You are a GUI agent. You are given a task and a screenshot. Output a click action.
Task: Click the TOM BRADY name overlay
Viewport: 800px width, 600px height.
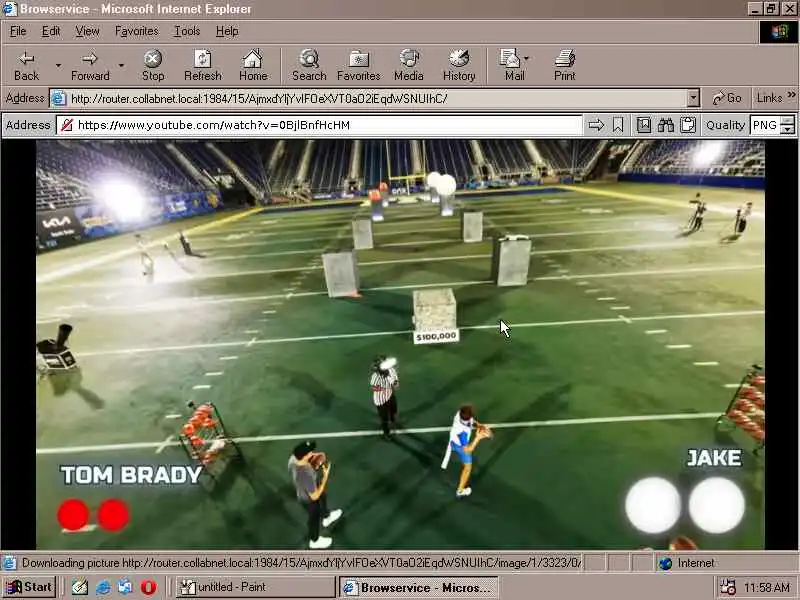(x=131, y=475)
